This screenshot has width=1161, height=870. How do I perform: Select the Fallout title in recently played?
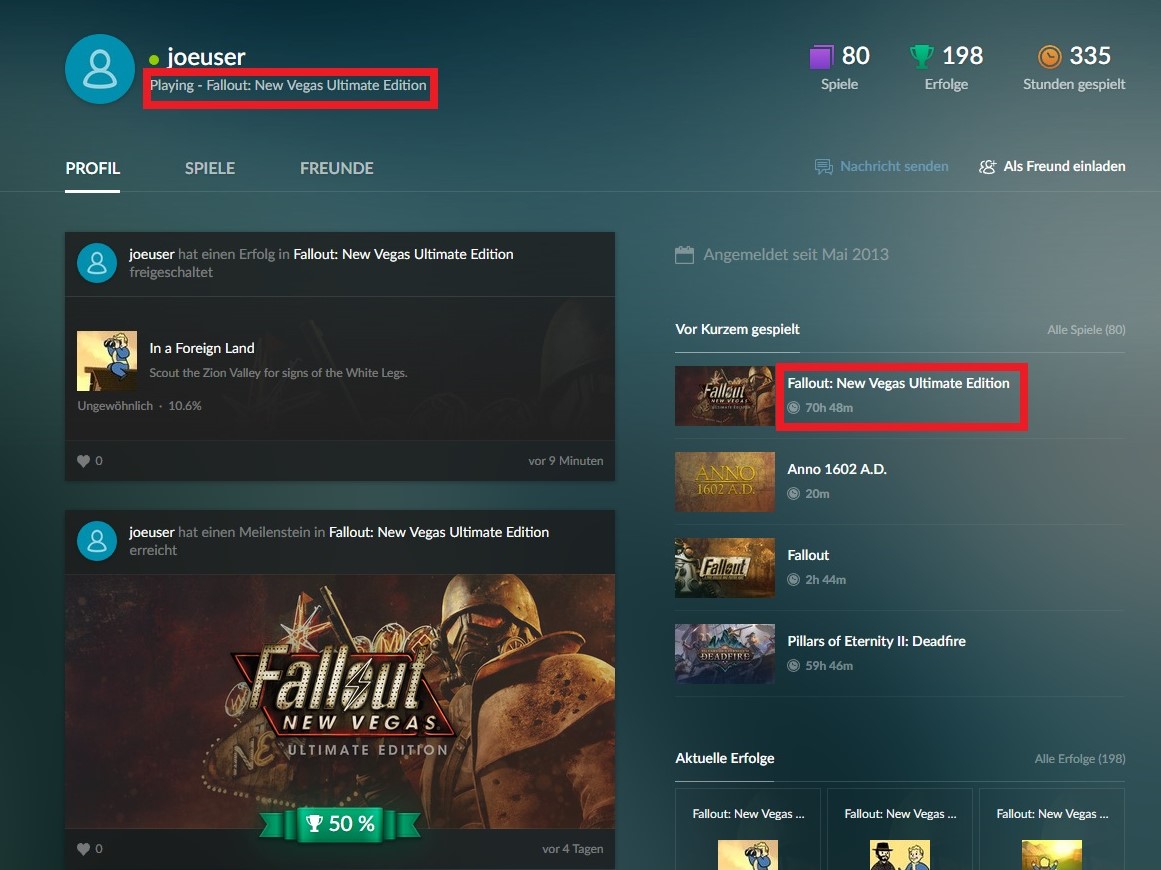click(808, 555)
